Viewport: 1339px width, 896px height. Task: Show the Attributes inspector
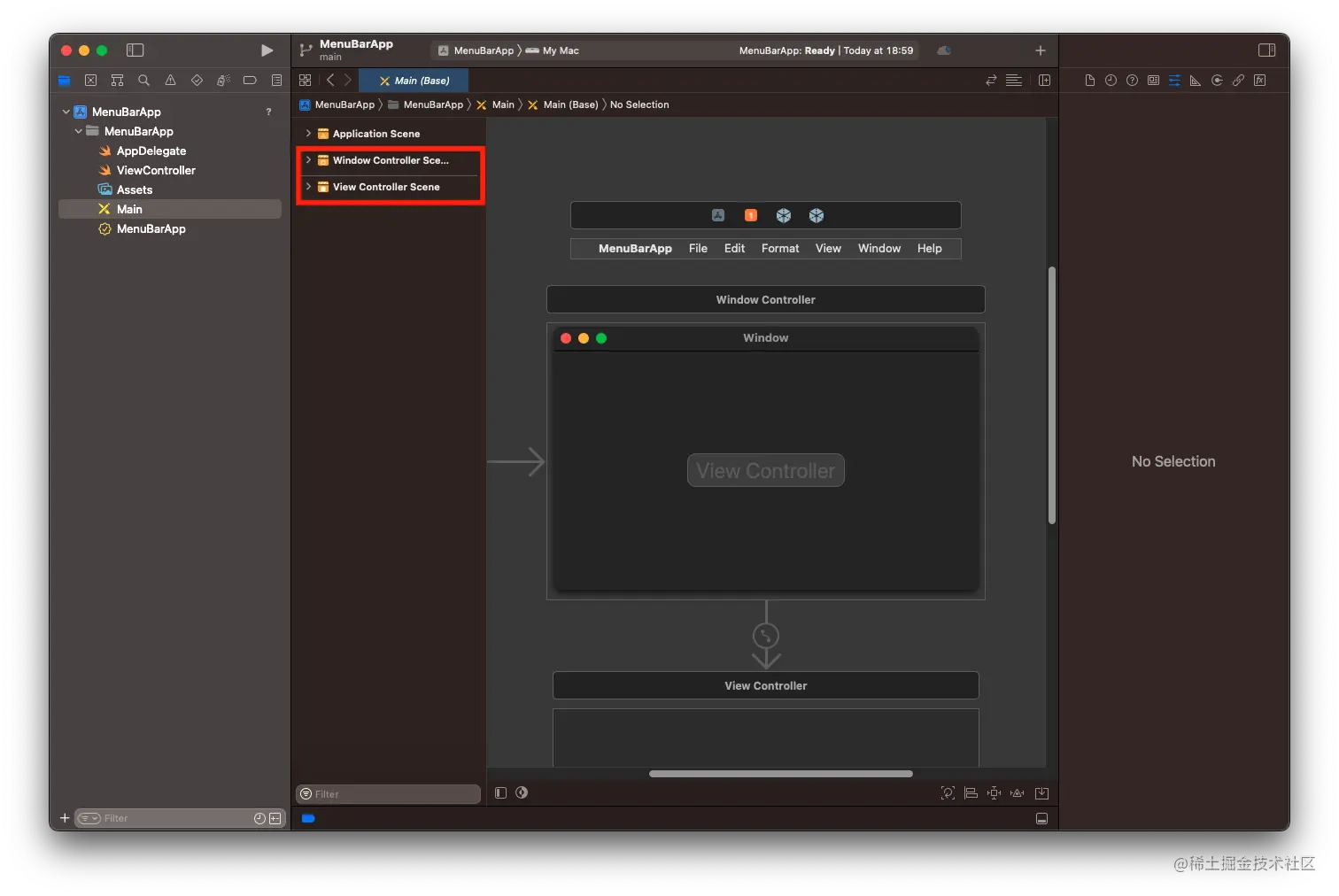(x=1174, y=81)
